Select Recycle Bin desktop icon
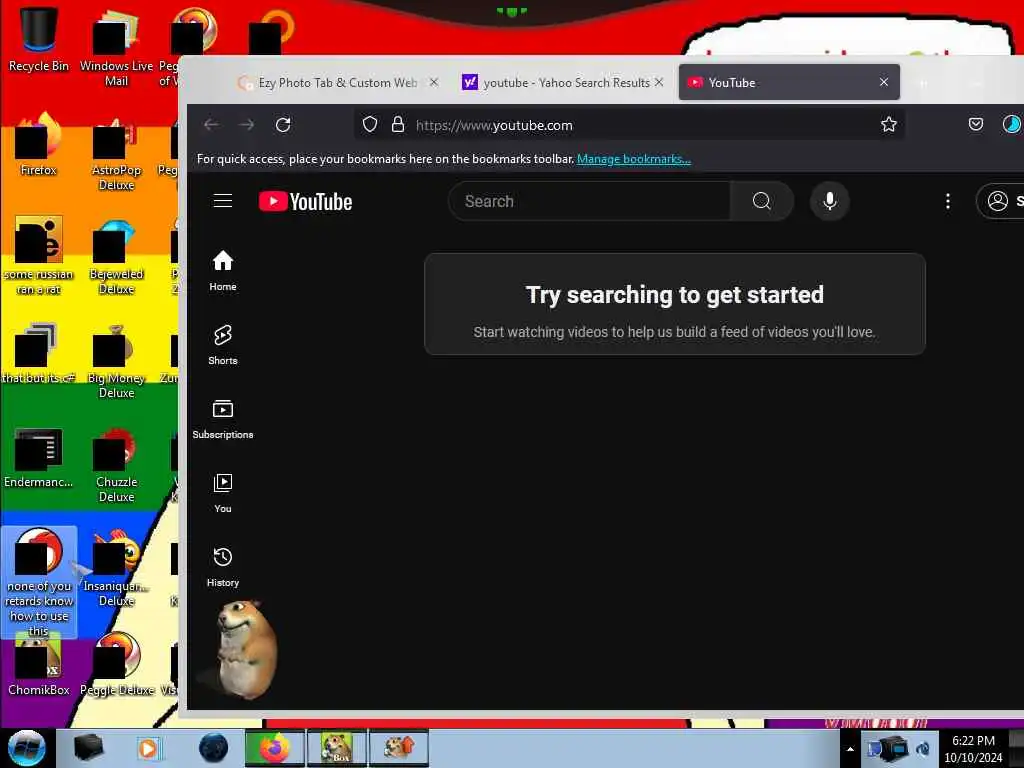Image resolution: width=1024 pixels, height=768 pixels. pyautogui.click(x=39, y=40)
